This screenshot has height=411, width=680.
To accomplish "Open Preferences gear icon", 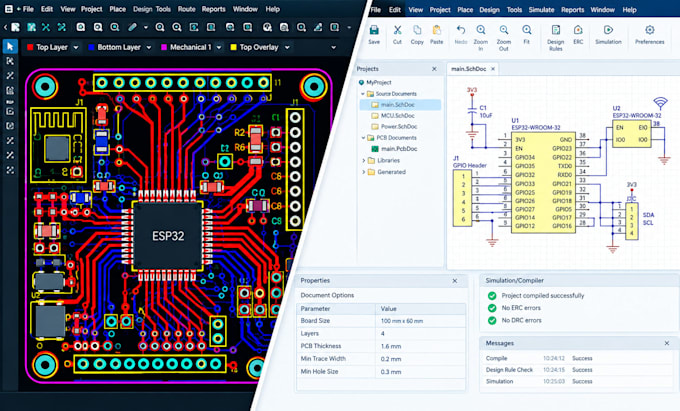I will [650, 30].
